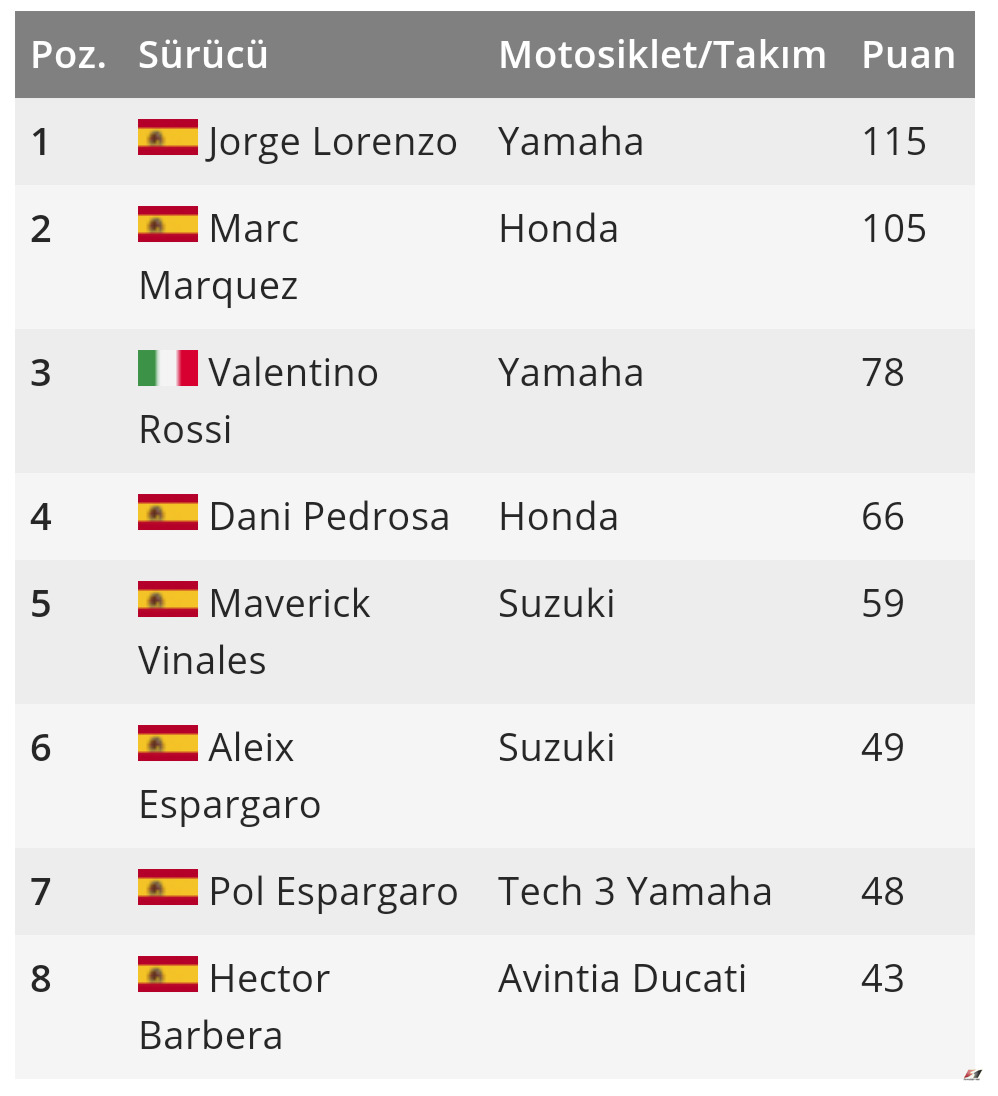
Task: Select the Dani Pedrosa driver name
Action: [x=329, y=517]
